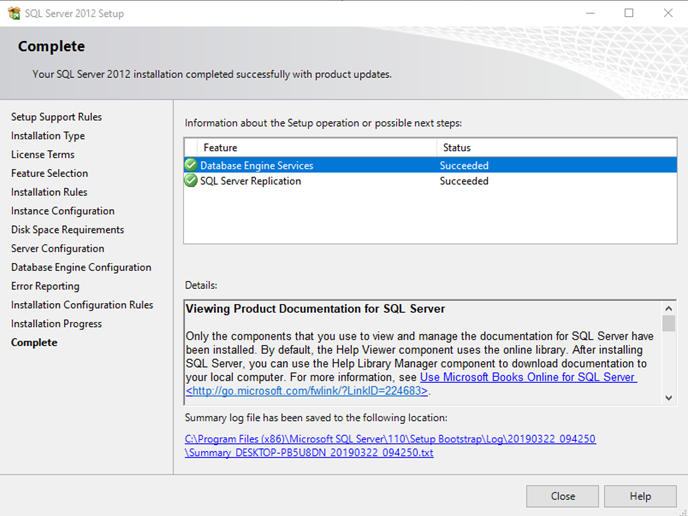Click scroll up arrow in Details box
688x516 pixels.
pos(669,308)
